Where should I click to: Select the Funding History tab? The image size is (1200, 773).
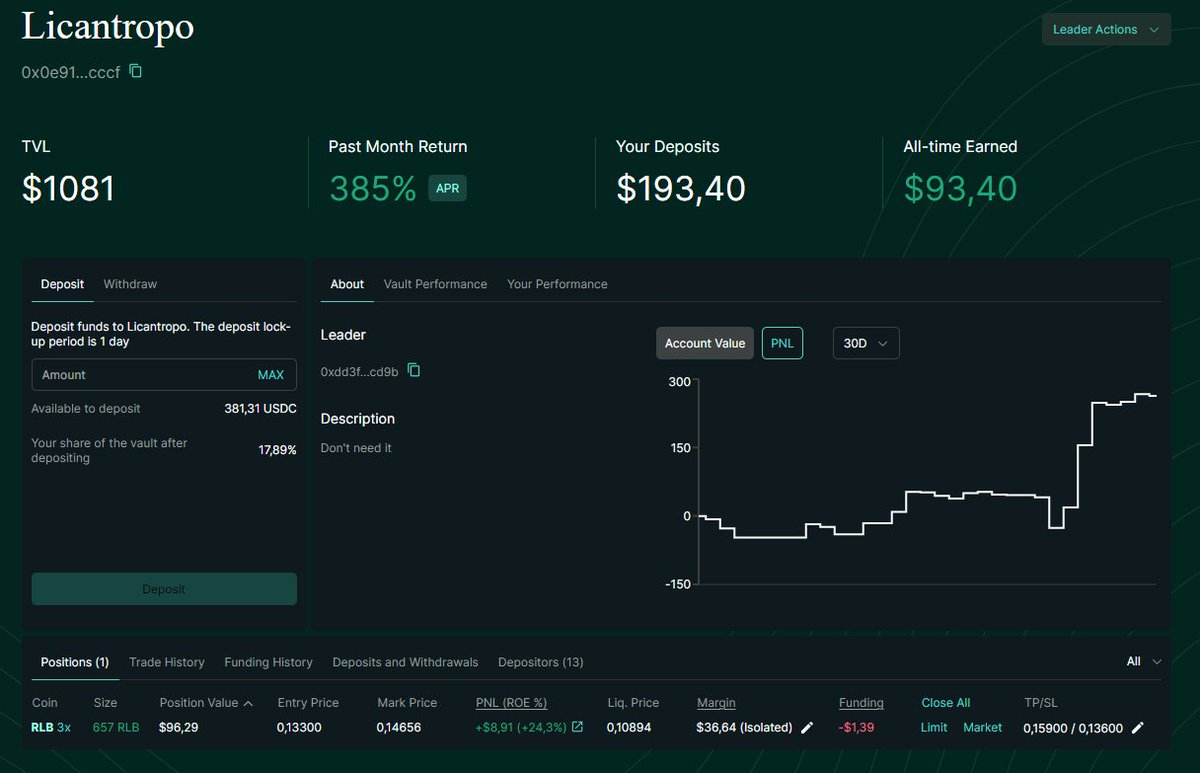(x=268, y=662)
